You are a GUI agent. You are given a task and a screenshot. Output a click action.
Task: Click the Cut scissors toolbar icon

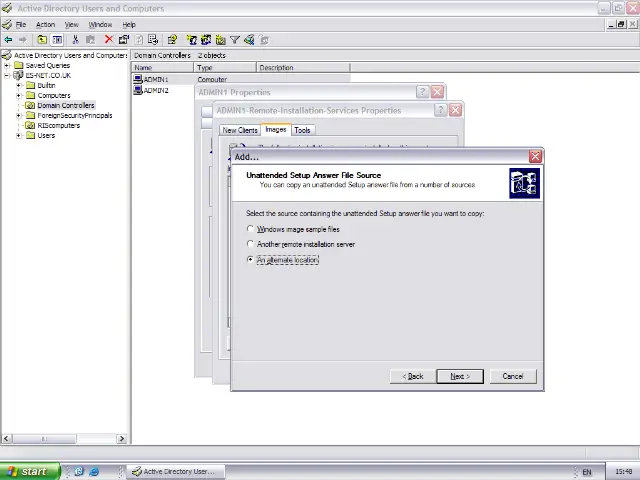click(75, 40)
